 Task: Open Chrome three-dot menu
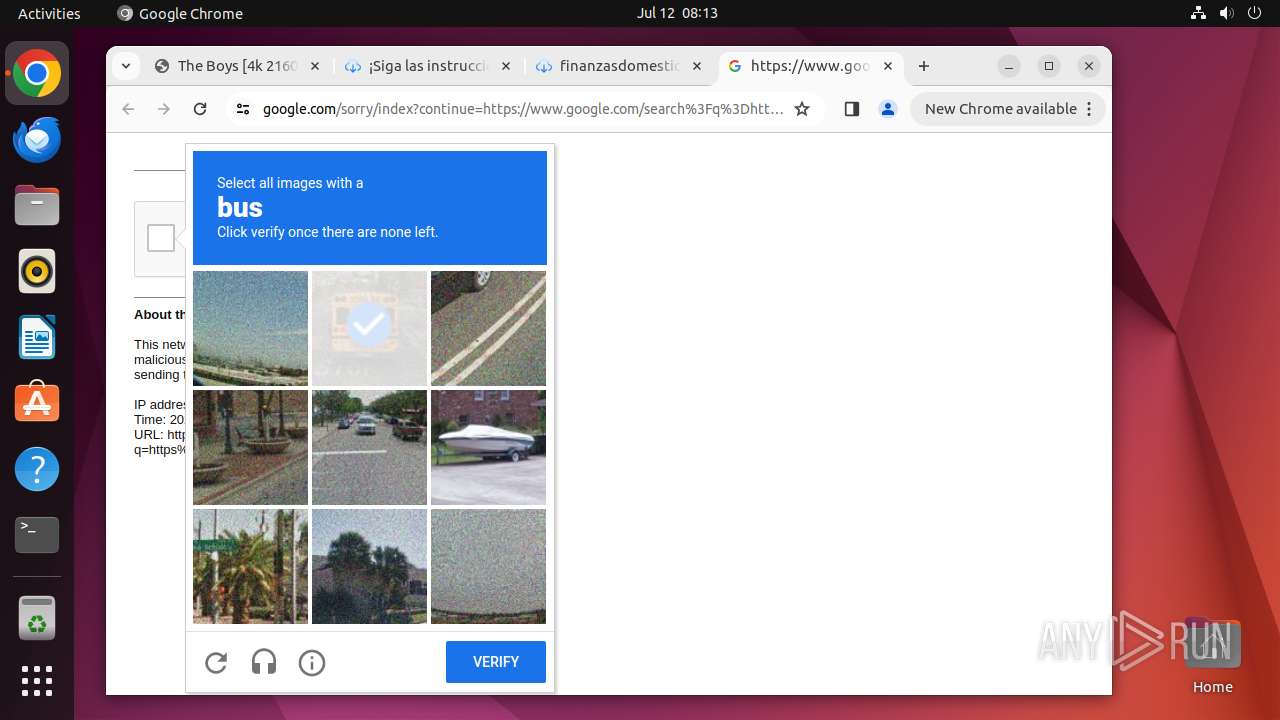pyautogui.click(x=1090, y=109)
